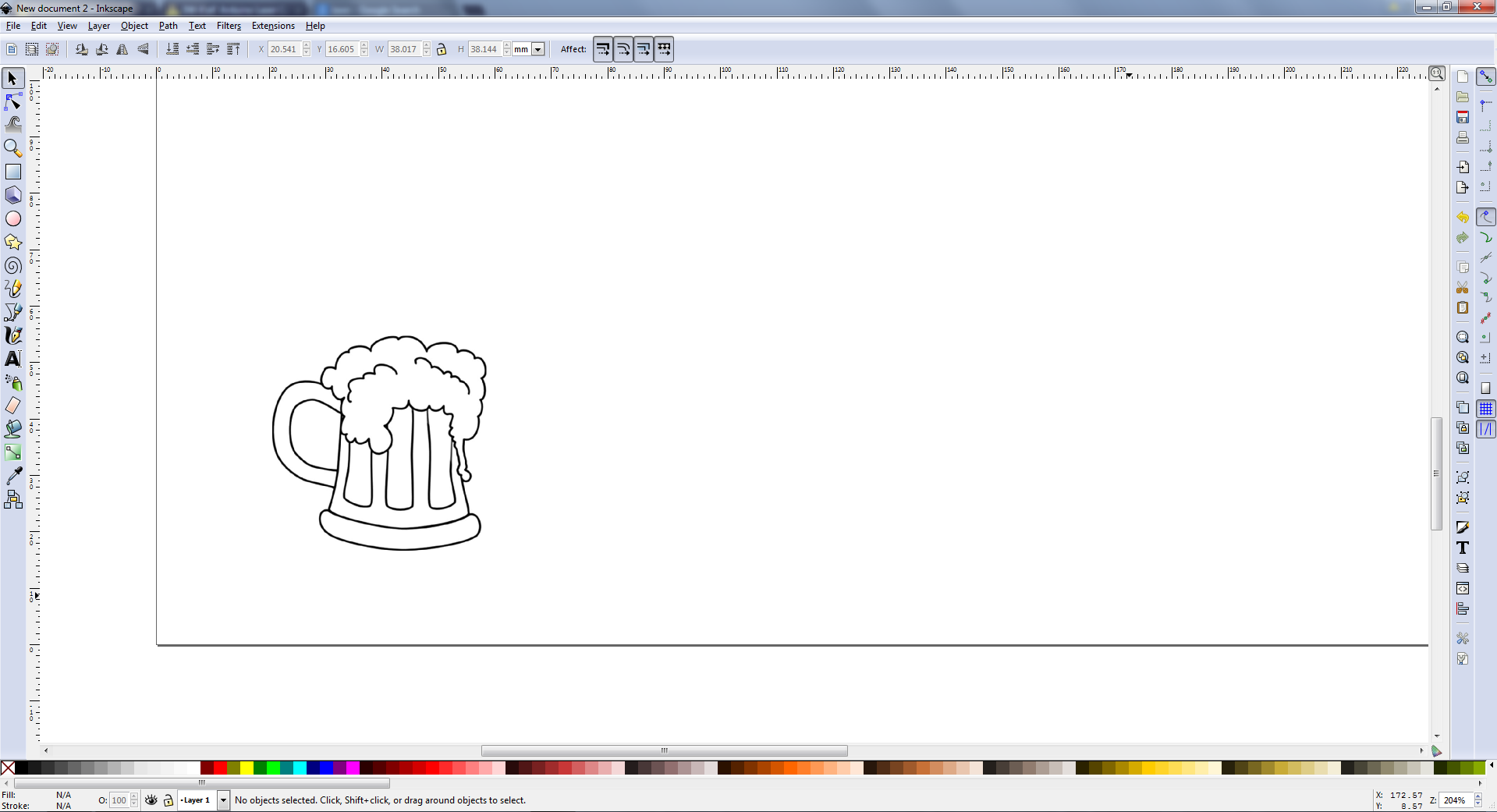Select the Bezier pen tool
The height and width of the screenshot is (812, 1497).
click(x=12, y=312)
